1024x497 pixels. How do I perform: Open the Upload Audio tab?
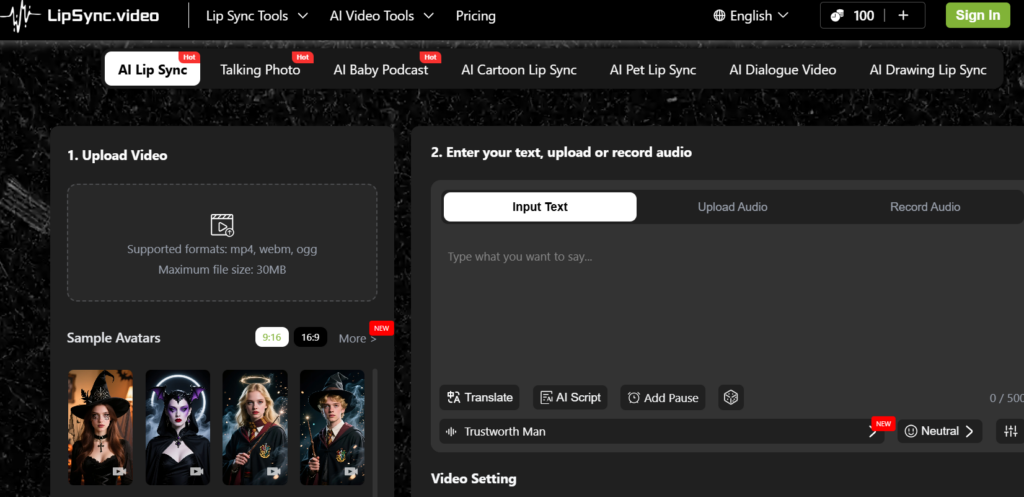point(732,207)
